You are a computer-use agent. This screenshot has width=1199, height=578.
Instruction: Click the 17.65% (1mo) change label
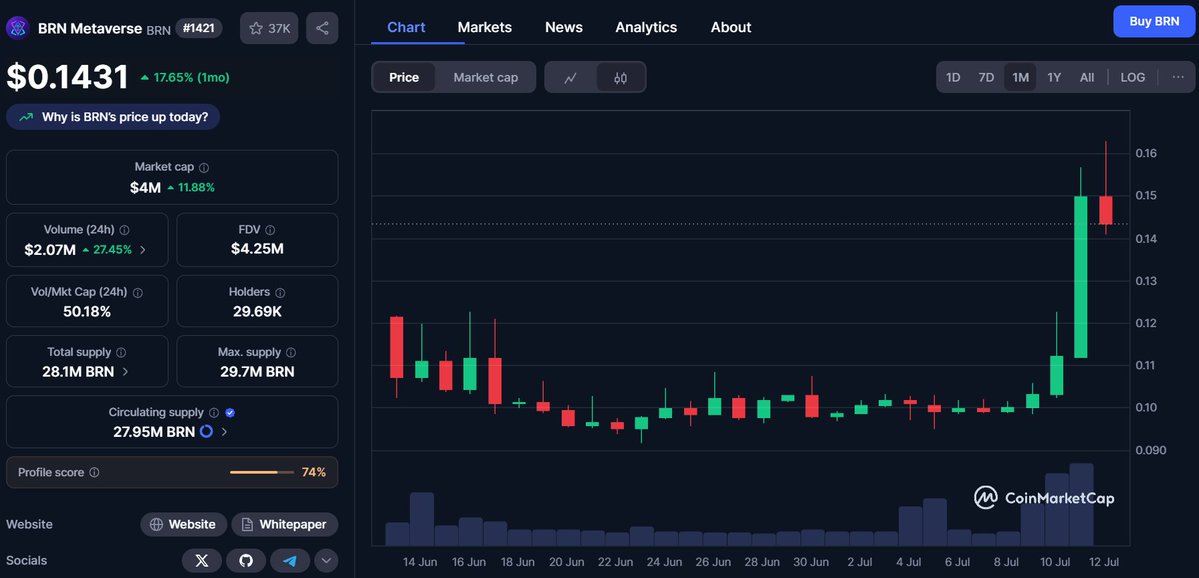click(191, 77)
